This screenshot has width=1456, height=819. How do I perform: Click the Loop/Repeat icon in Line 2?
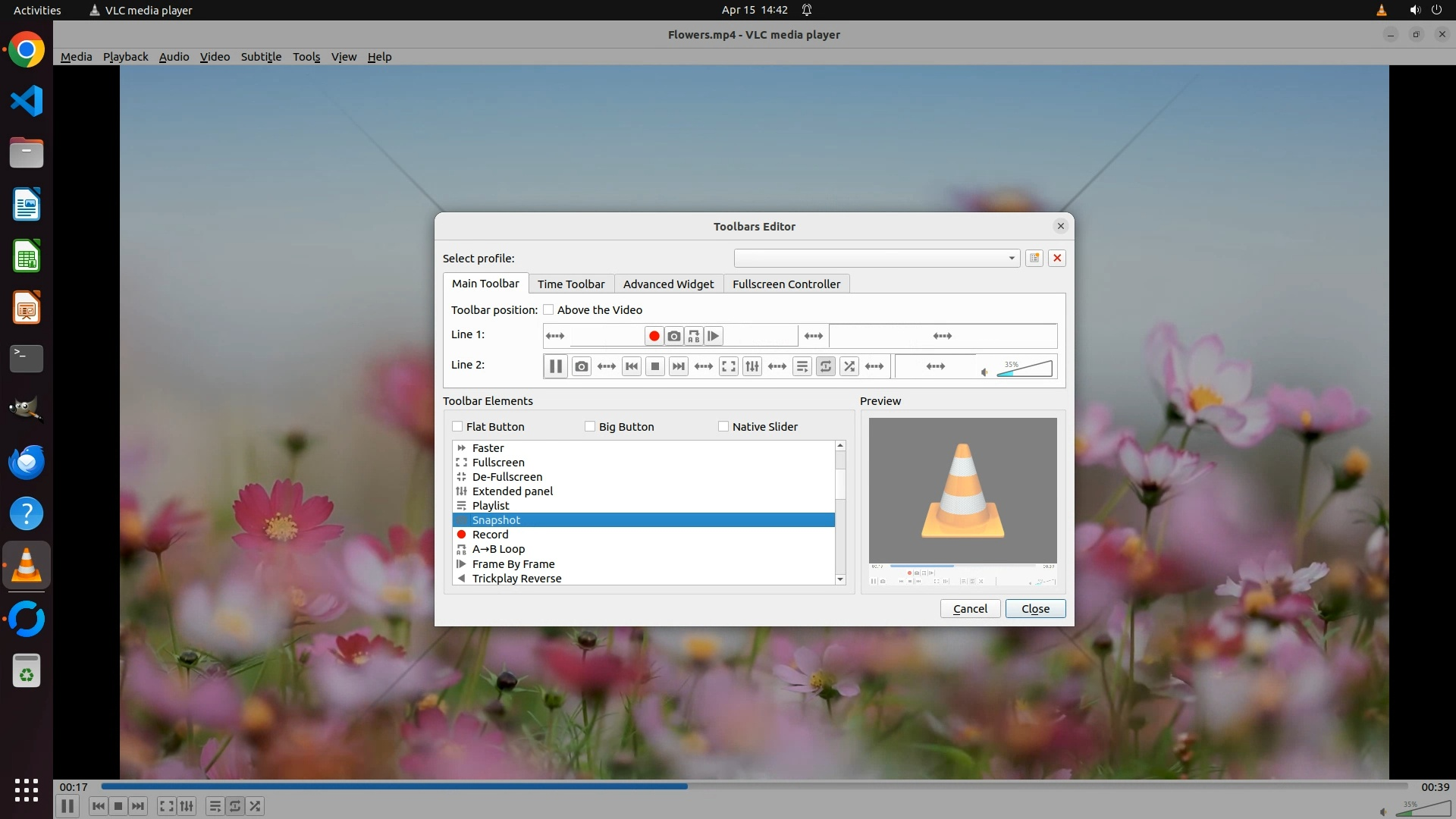pos(825,366)
